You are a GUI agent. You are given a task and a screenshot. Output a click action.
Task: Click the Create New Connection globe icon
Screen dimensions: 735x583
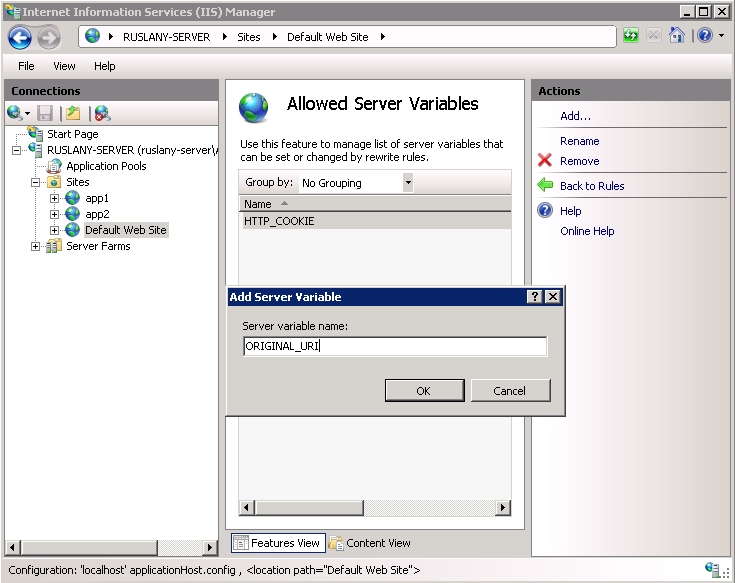(14, 113)
